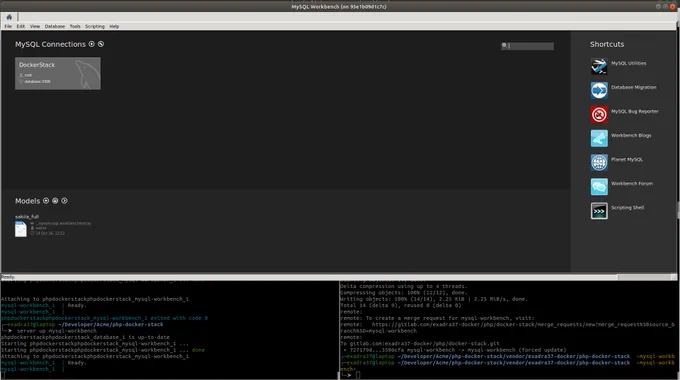
Task: Open the sakila_full model file icon
Action: [21, 229]
